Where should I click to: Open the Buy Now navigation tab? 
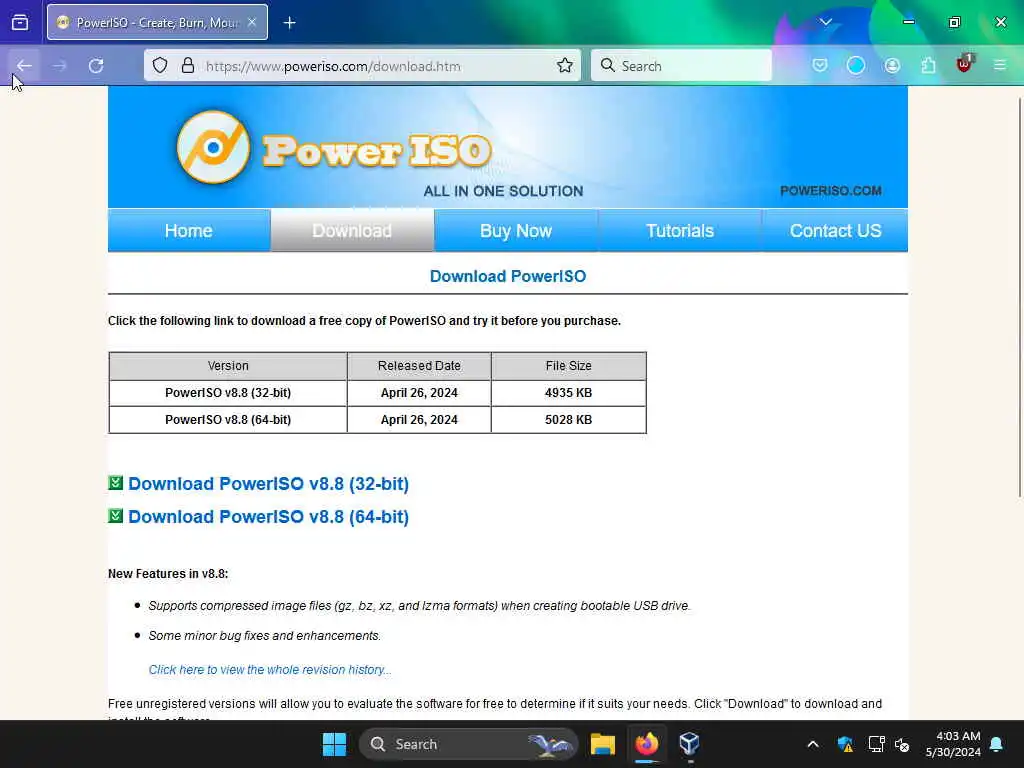pyautogui.click(x=516, y=231)
